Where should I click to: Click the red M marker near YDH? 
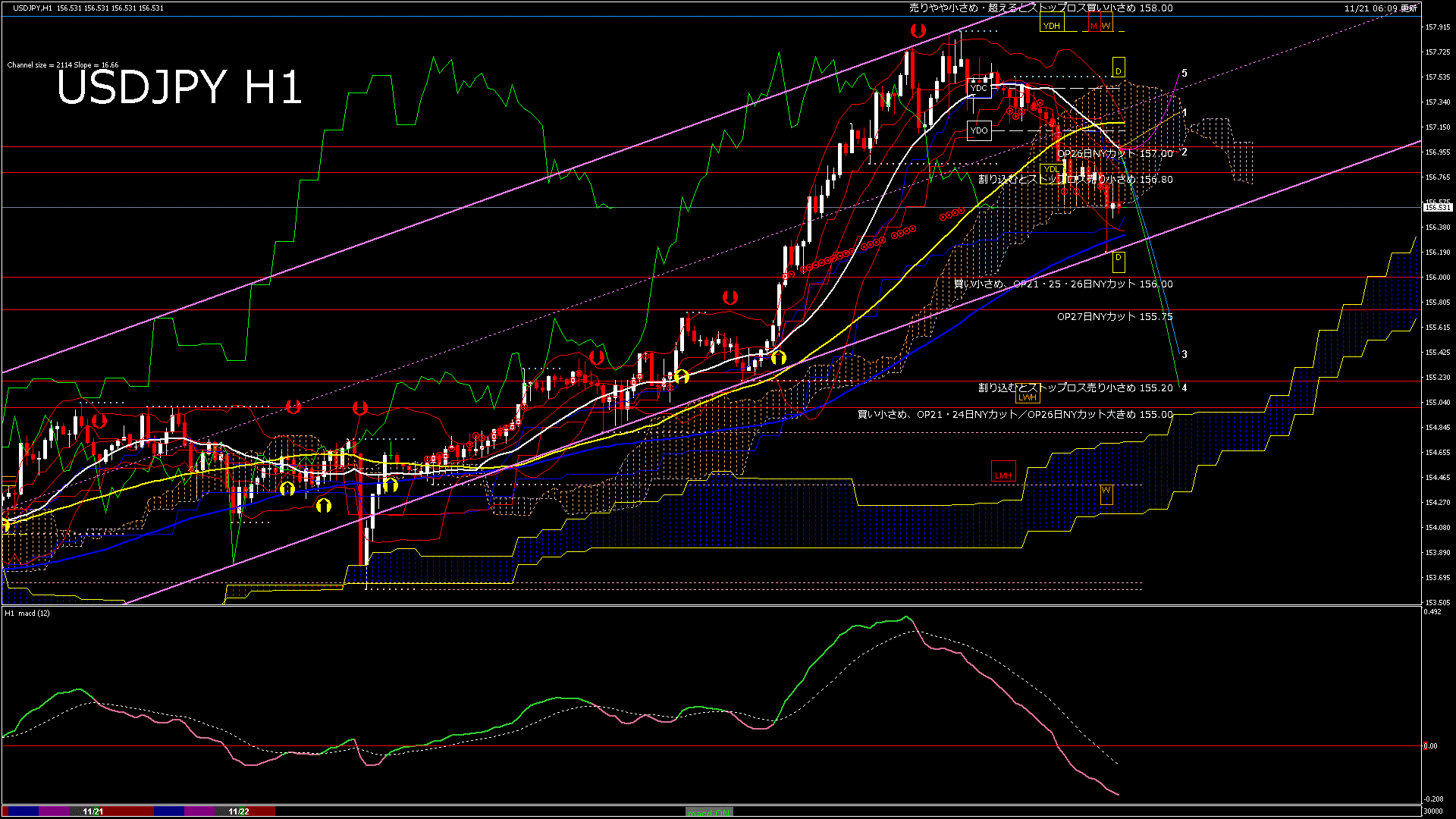[x=1094, y=26]
